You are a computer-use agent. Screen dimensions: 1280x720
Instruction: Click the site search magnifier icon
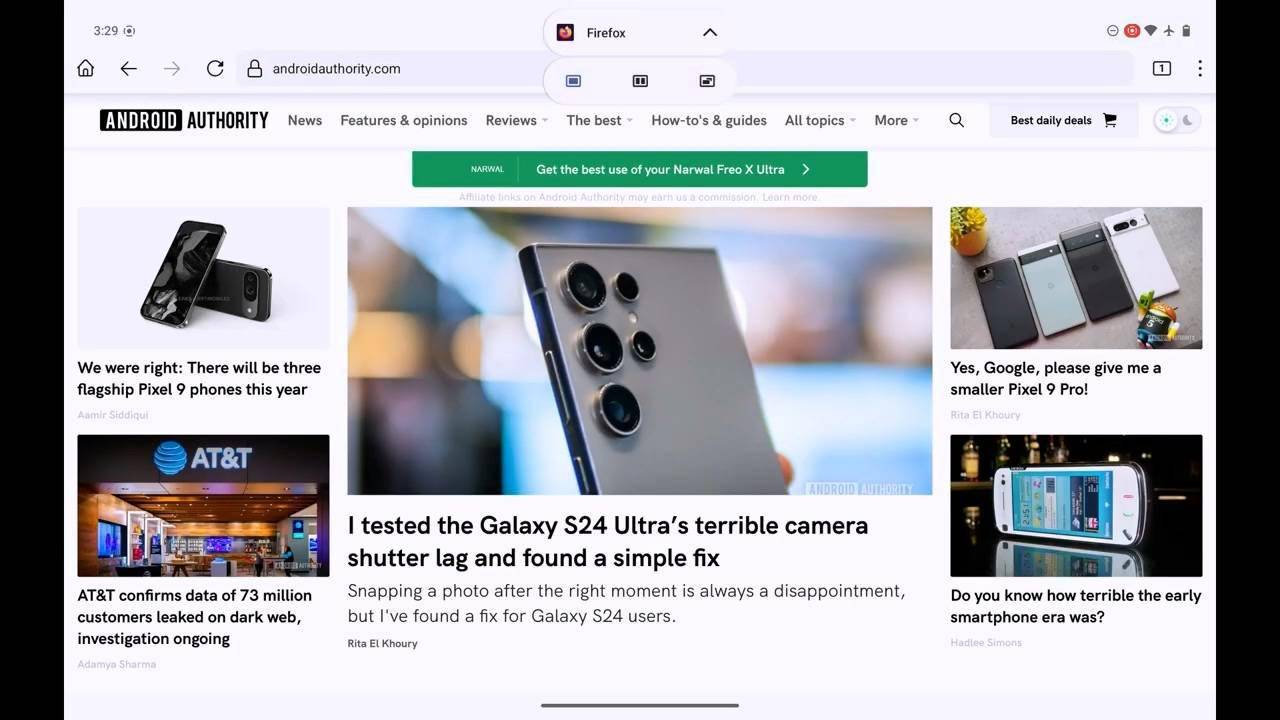956,120
